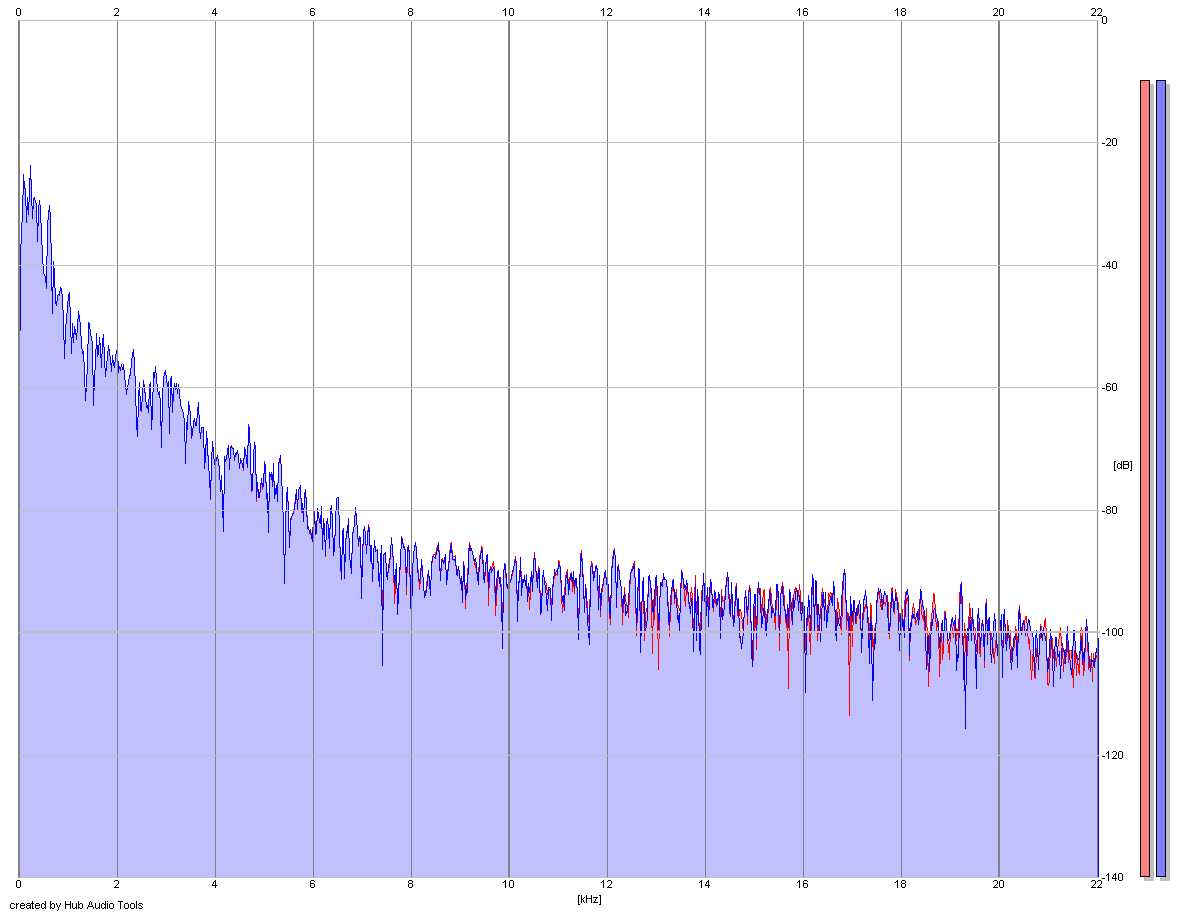The image size is (1180, 917).
Task: Click the 16 kHz label on bottom axis
Action: (x=802, y=885)
